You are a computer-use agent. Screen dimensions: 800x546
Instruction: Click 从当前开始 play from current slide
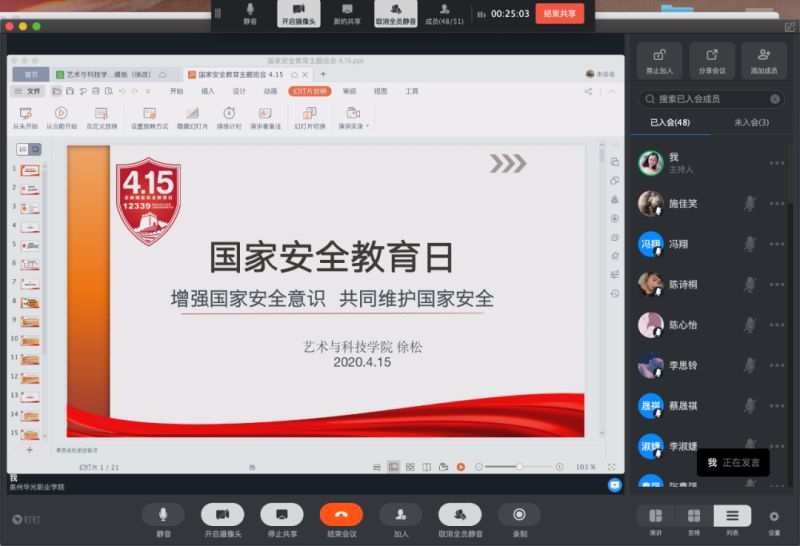tap(61, 118)
